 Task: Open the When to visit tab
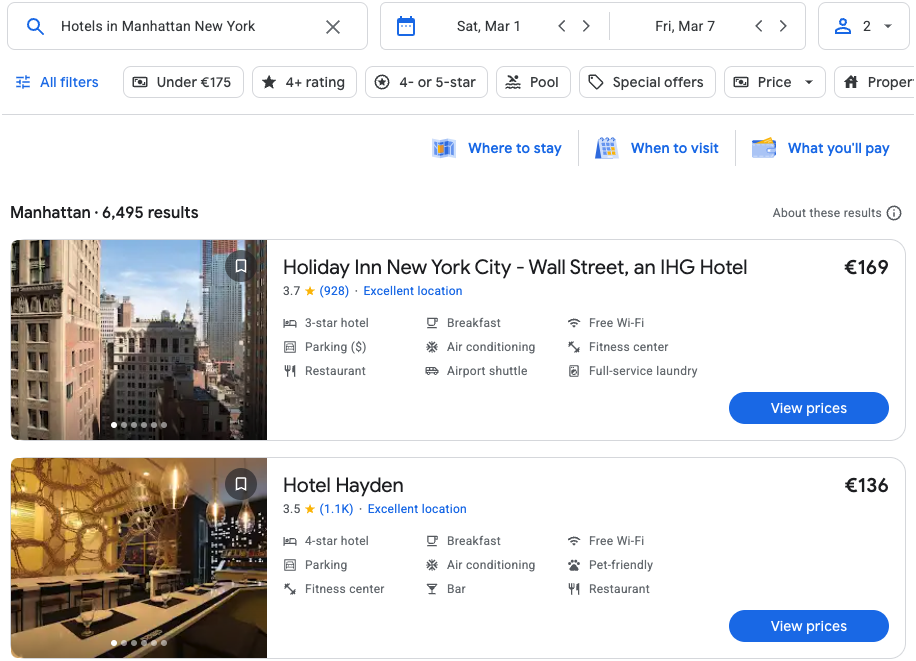[657, 148]
